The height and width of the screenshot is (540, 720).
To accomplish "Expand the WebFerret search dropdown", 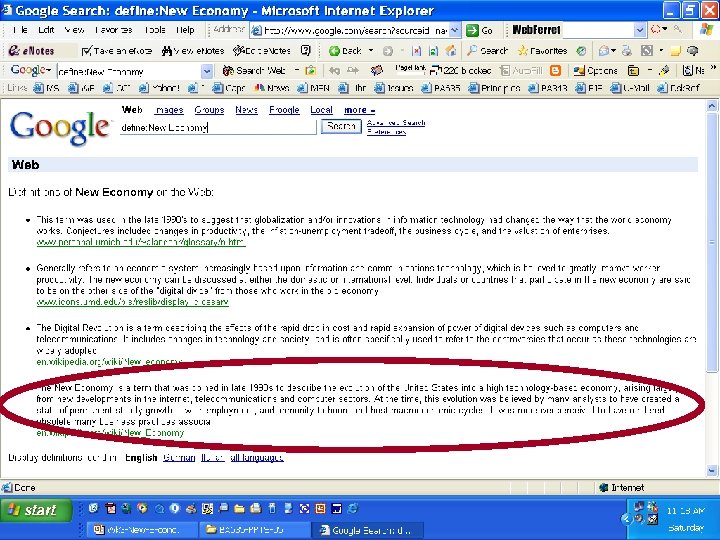I will click(640, 31).
